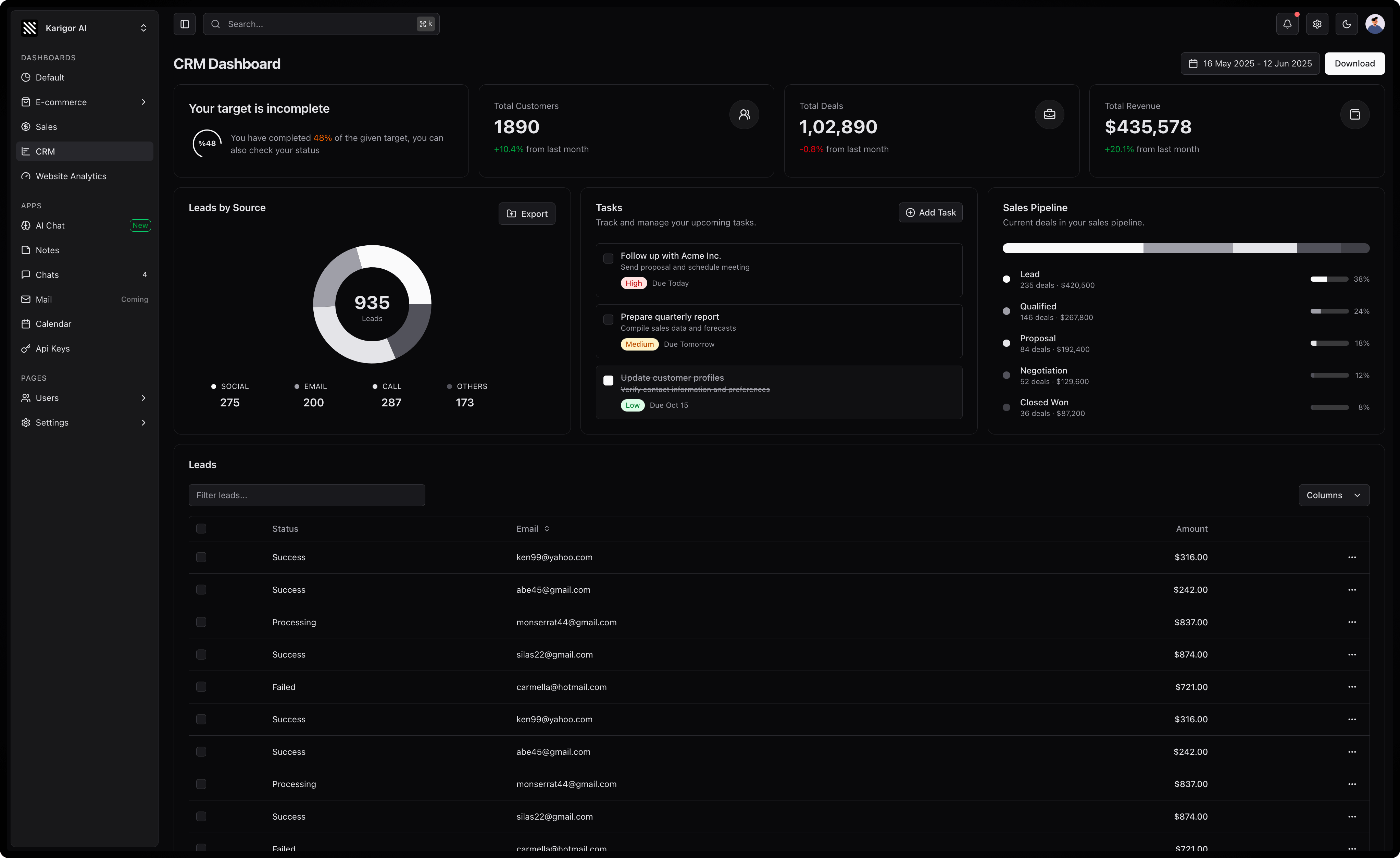Check the Prepare quarterly report task

[x=608, y=320]
